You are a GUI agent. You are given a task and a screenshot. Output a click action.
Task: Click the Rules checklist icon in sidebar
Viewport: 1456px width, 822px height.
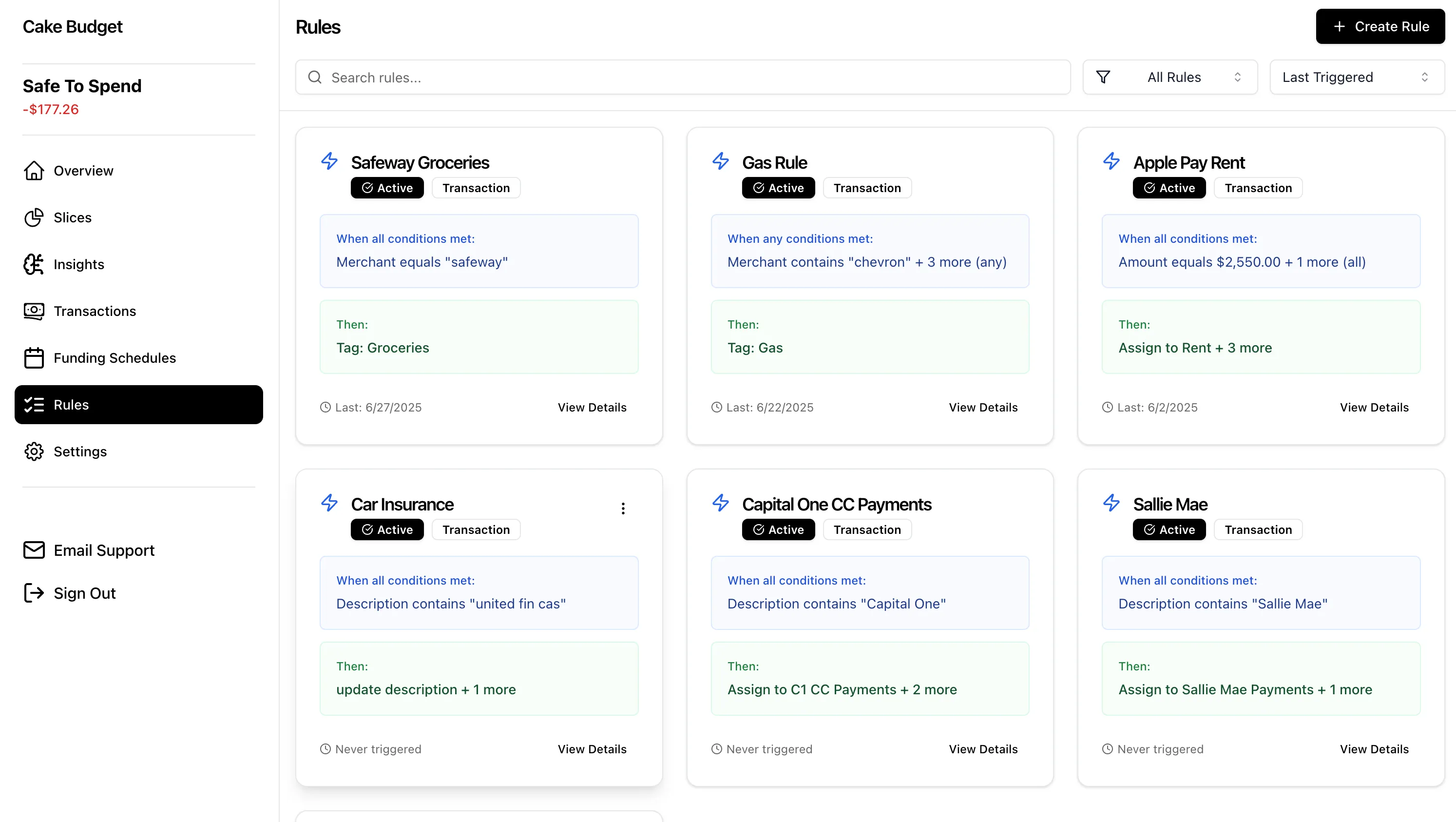[x=34, y=405]
